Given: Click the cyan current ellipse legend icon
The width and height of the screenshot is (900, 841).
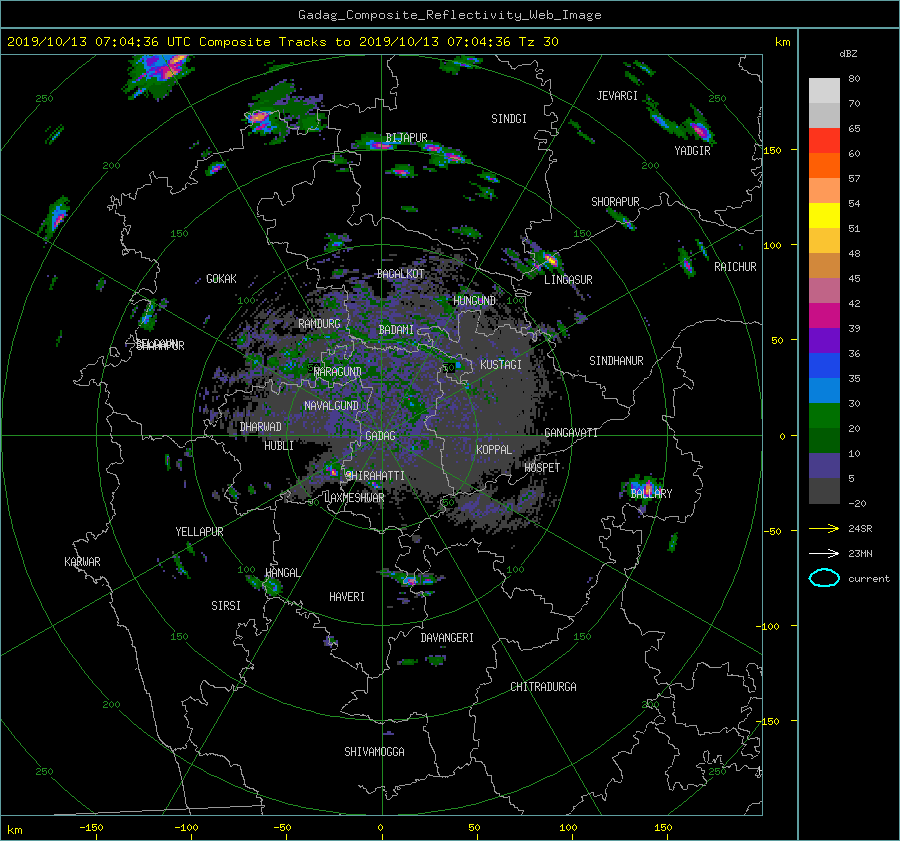Looking at the screenshot, I should coord(824,578).
